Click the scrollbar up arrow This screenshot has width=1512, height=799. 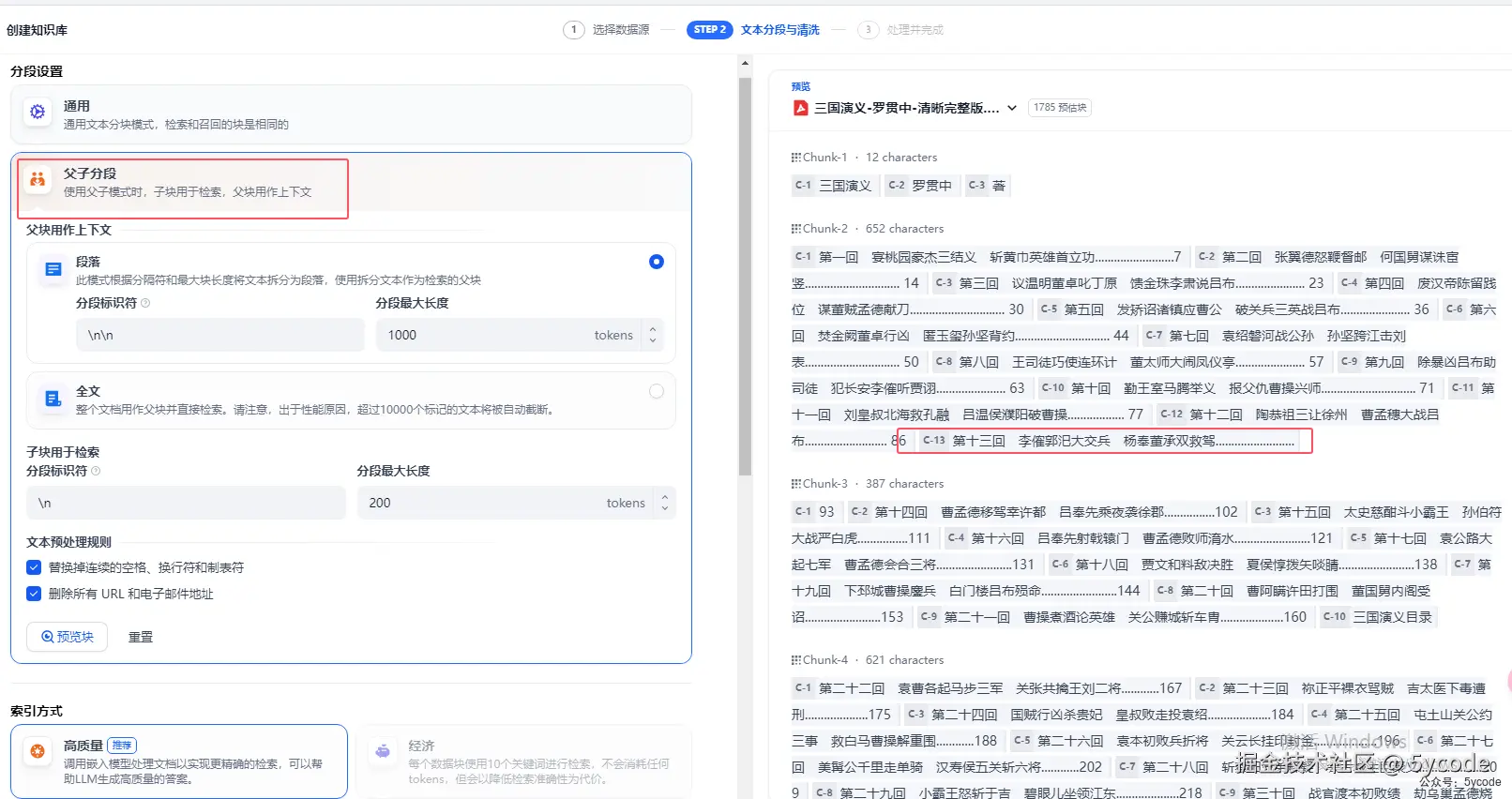point(745,64)
